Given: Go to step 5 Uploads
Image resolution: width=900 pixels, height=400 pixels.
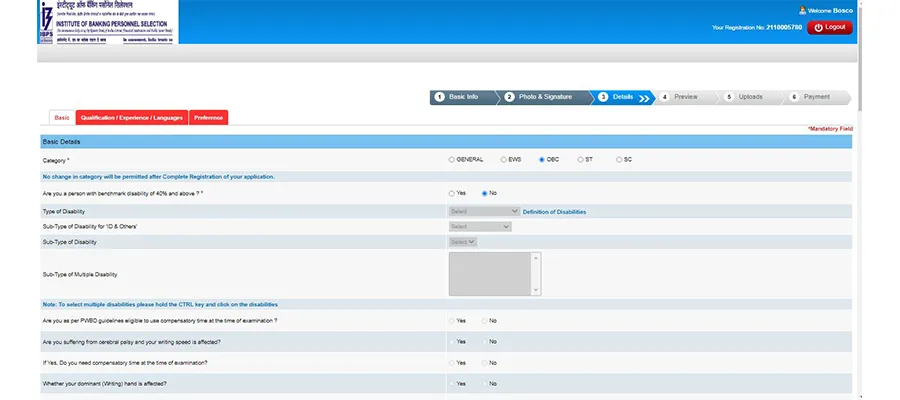Looking at the screenshot, I should [x=750, y=97].
